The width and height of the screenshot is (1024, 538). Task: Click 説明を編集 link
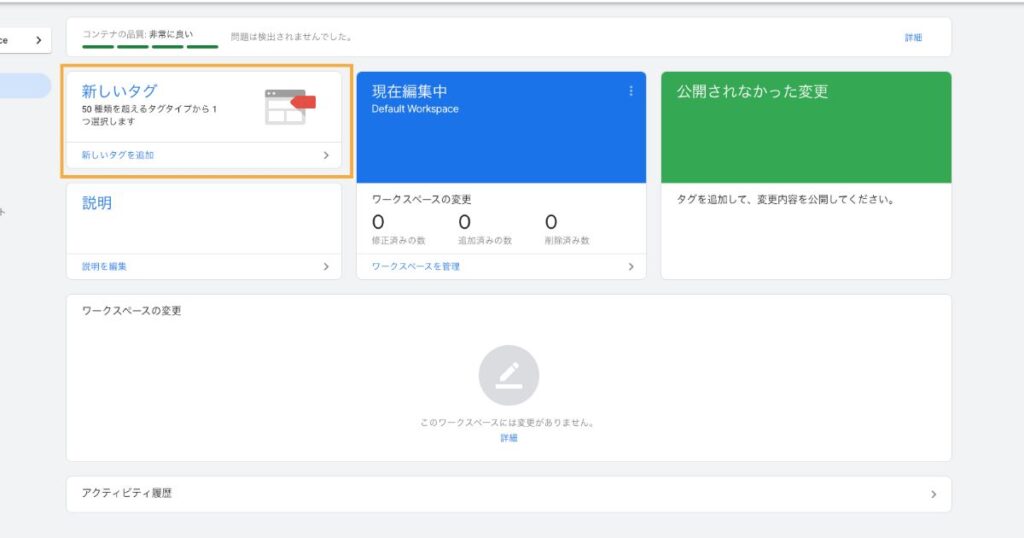104,266
